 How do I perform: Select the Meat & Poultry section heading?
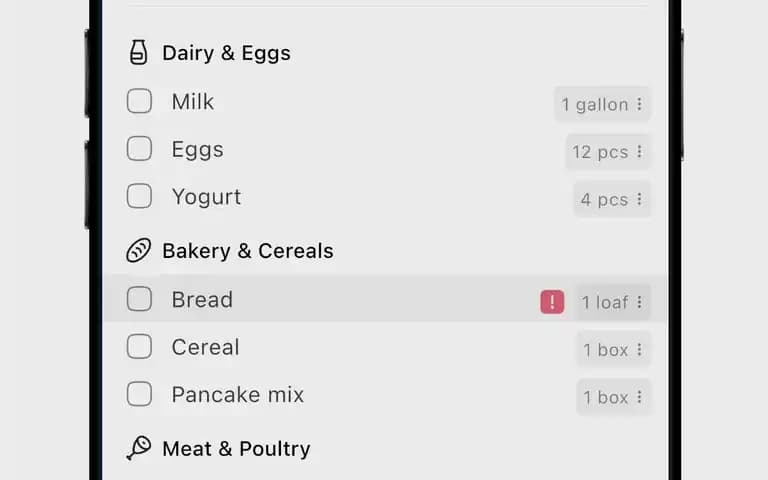236,449
